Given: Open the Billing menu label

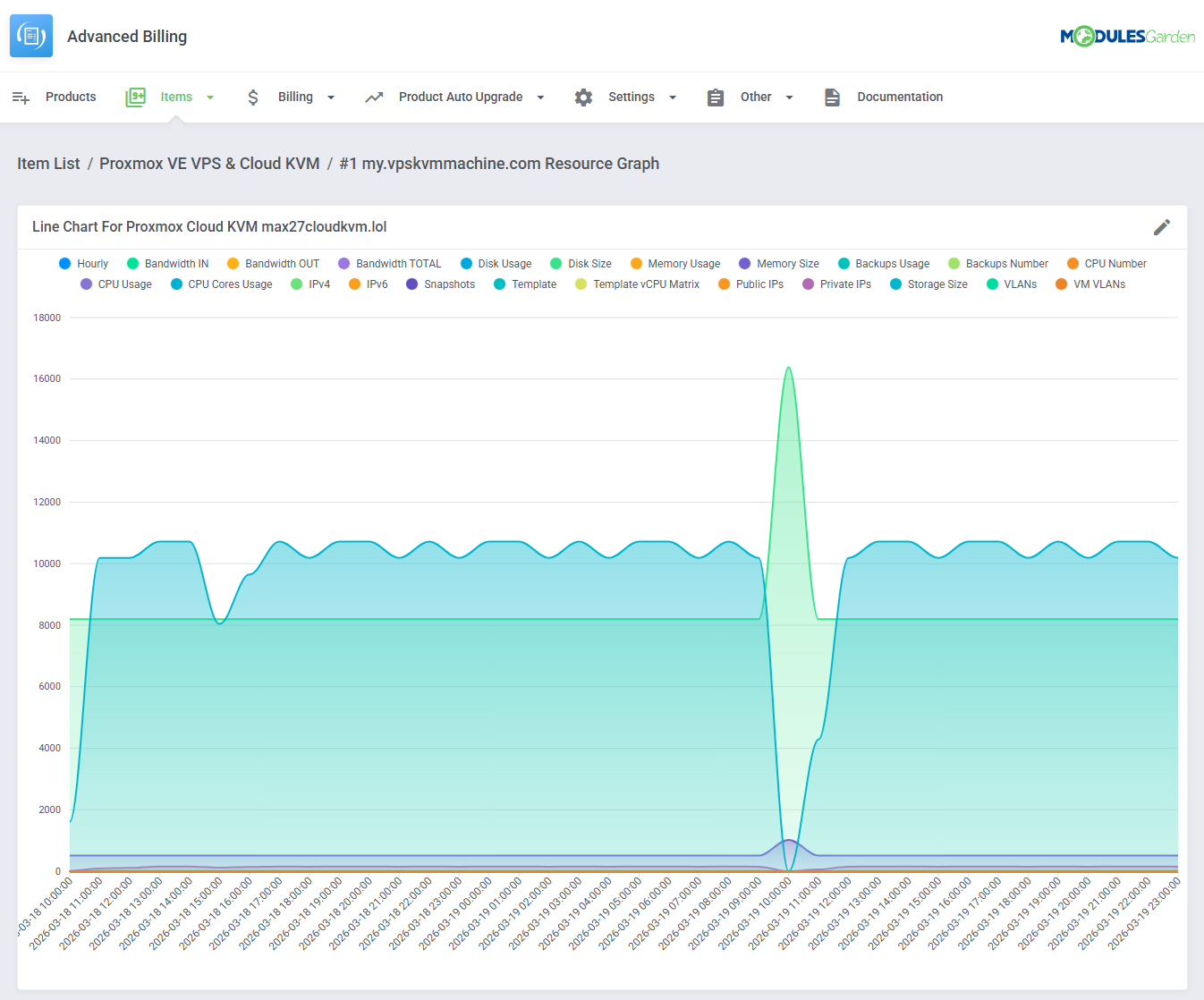Looking at the screenshot, I should coord(295,97).
